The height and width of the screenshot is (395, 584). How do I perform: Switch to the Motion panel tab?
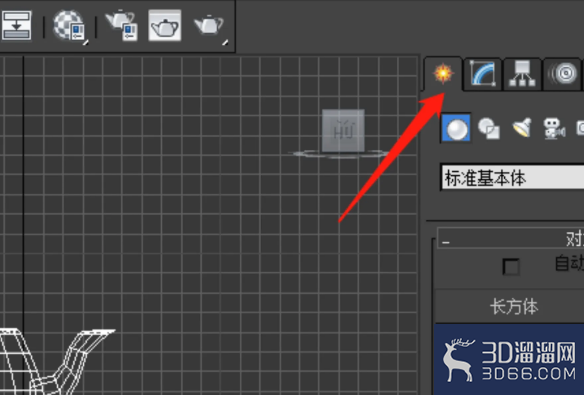tap(562, 73)
